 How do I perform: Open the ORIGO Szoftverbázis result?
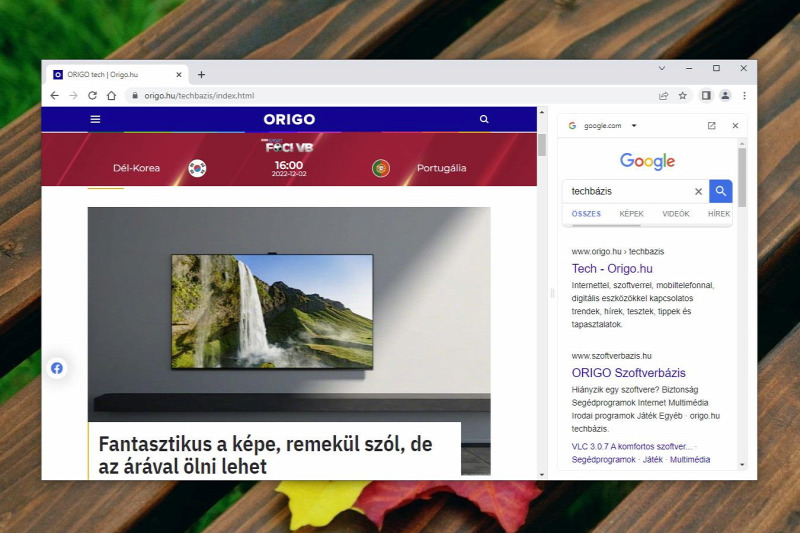click(x=629, y=373)
